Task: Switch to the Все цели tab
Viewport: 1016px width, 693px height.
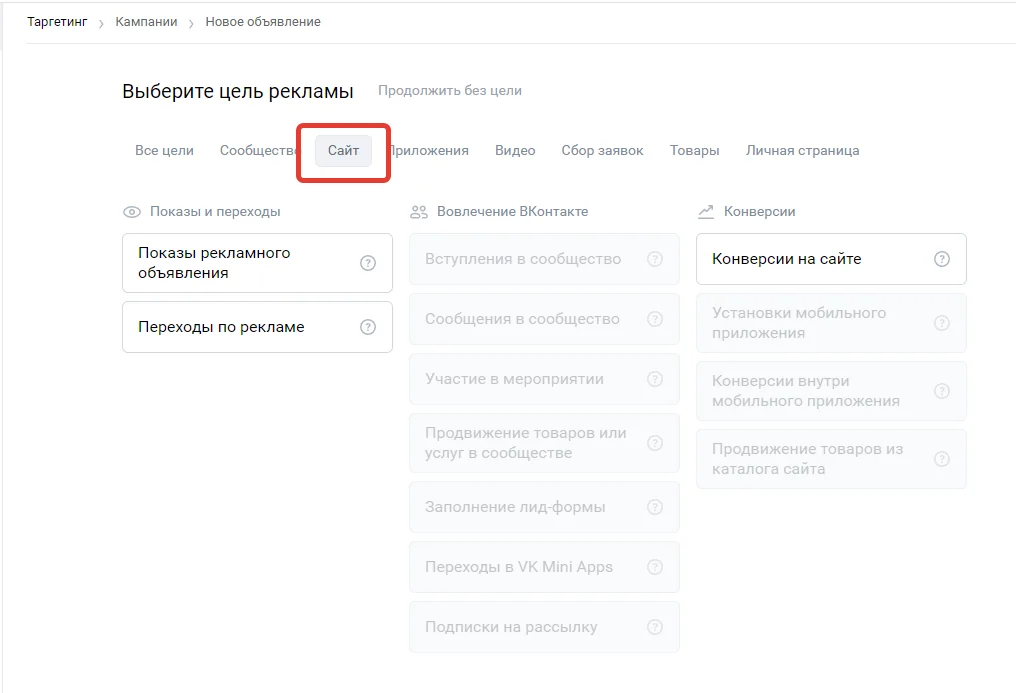Action: click(x=165, y=150)
